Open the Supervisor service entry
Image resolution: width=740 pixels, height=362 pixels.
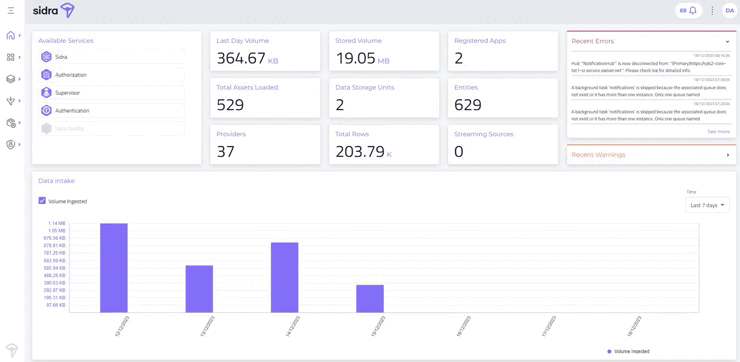(x=112, y=93)
